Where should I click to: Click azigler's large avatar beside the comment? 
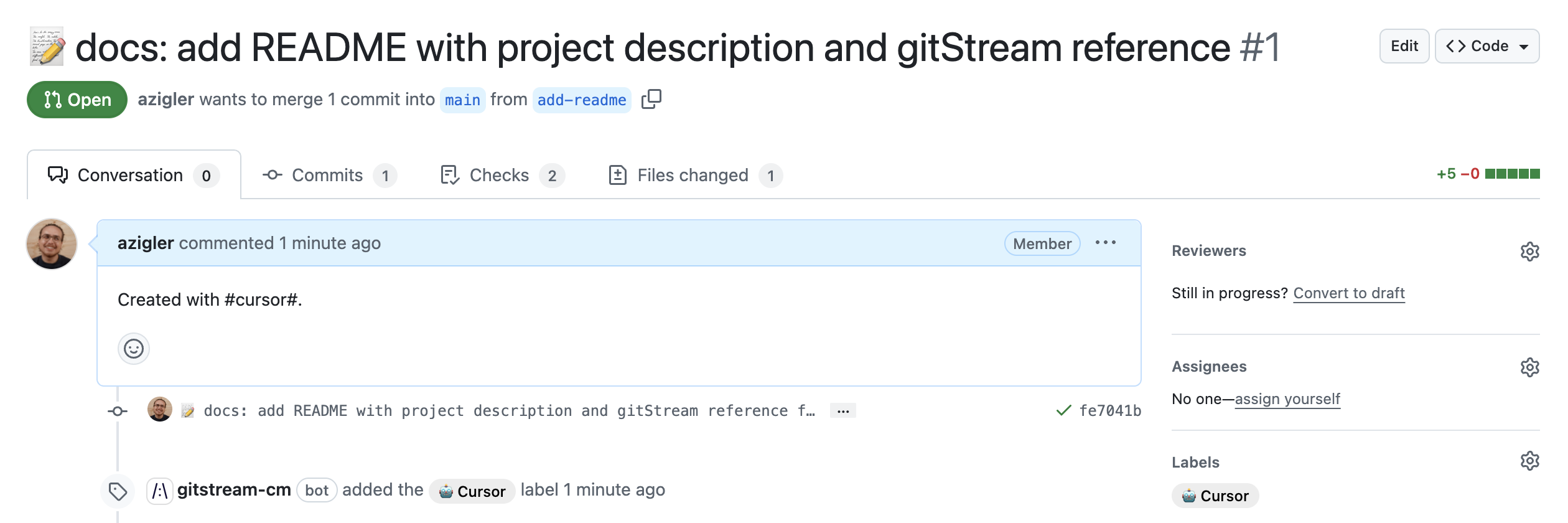[52, 243]
